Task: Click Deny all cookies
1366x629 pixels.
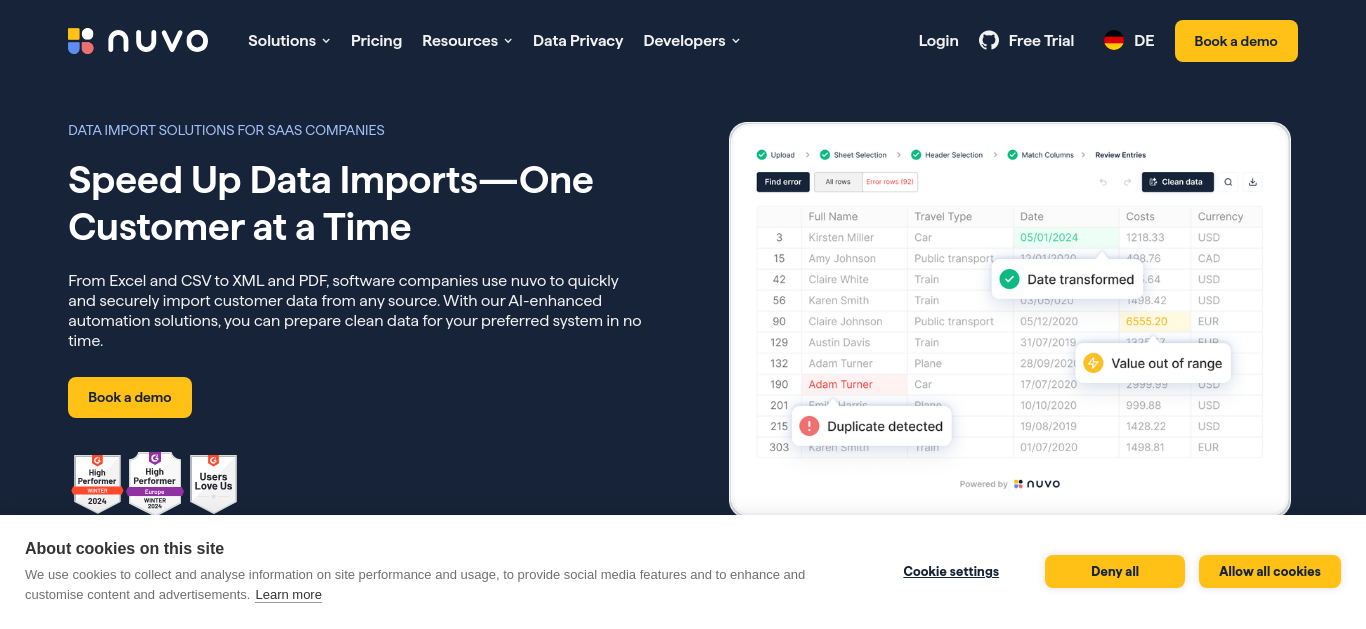Action: click(x=1115, y=571)
